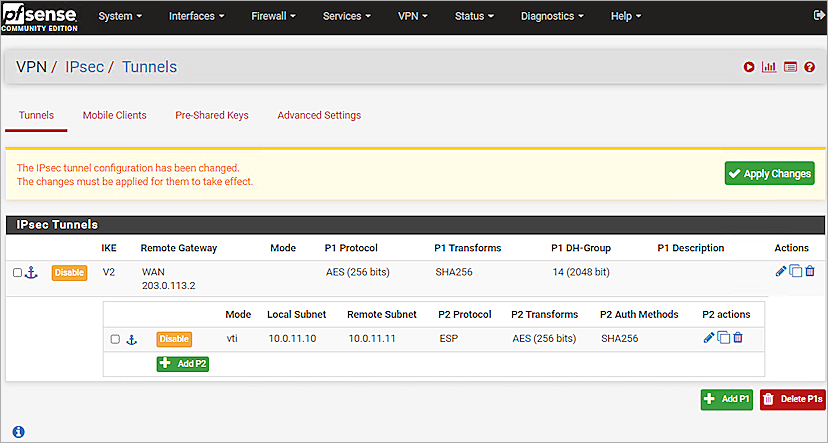Click the green Add P2 button
The image size is (828, 443).
tap(182, 364)
